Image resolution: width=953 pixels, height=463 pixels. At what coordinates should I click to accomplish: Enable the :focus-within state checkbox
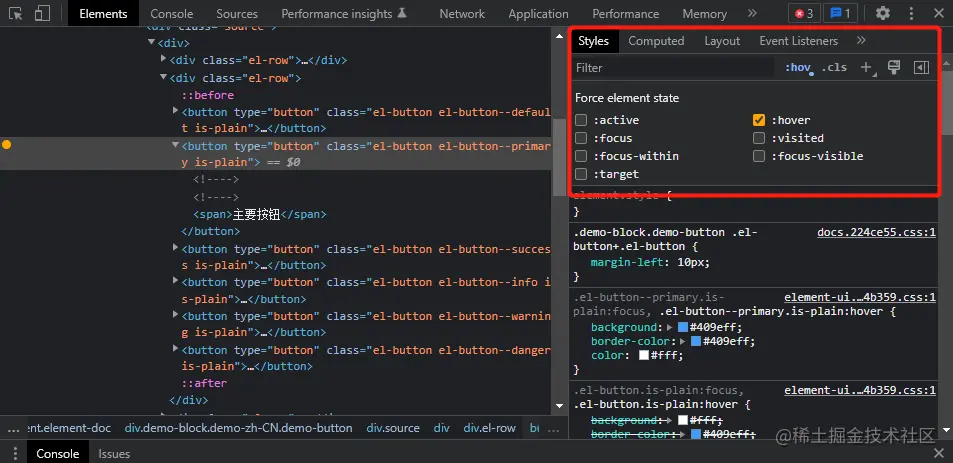coord(581,156)
